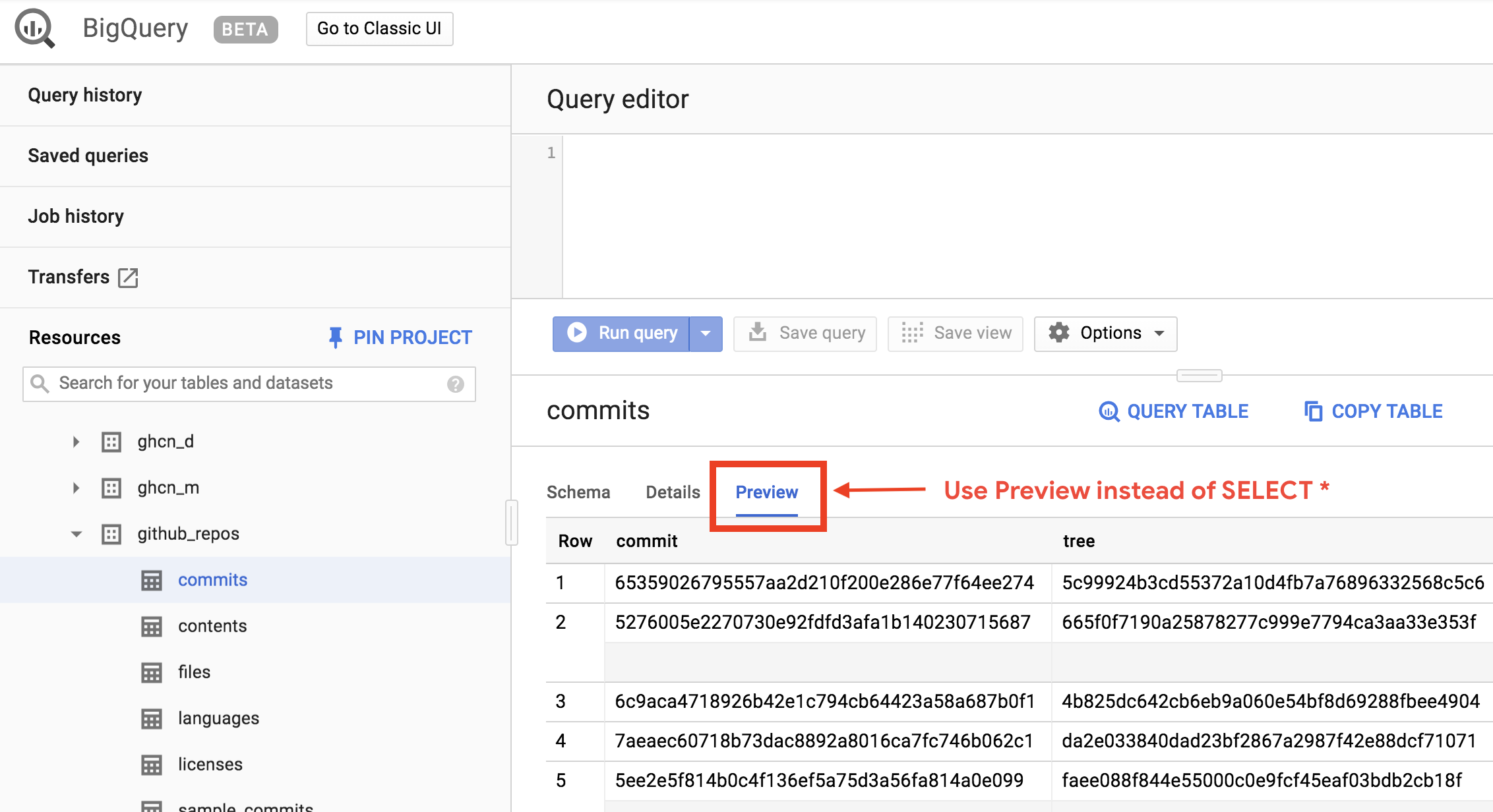
Task: Switch to the Schema tab
Action: (x=578, y=492)
